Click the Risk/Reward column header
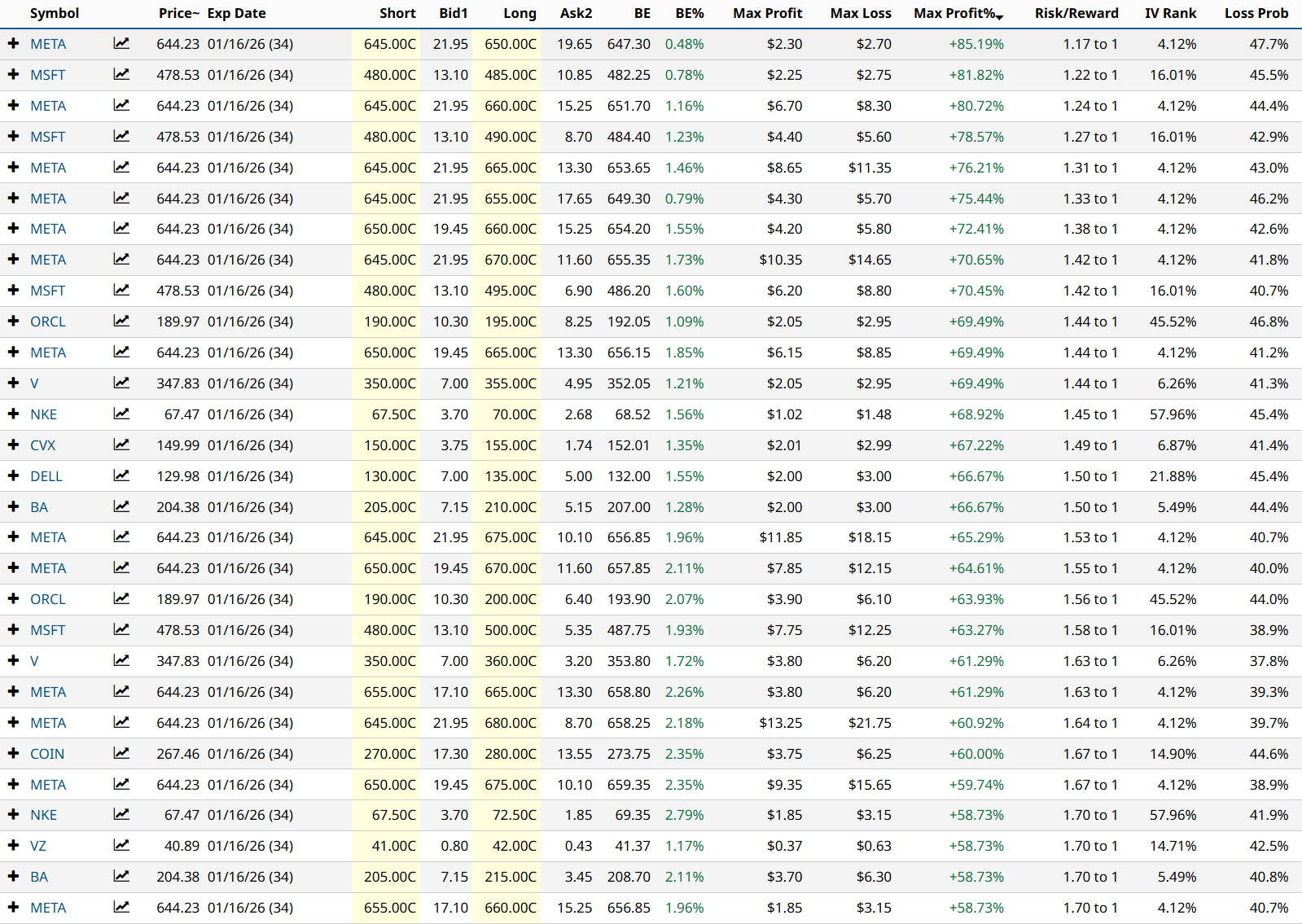Screen dimensions: 1302x924 [1076, 13]
